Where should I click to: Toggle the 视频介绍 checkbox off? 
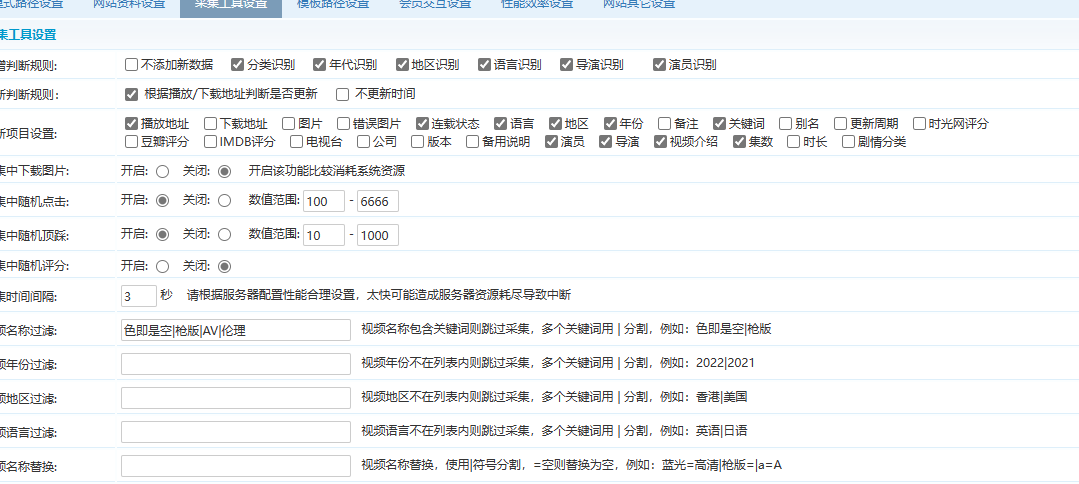tap(660, 142)
